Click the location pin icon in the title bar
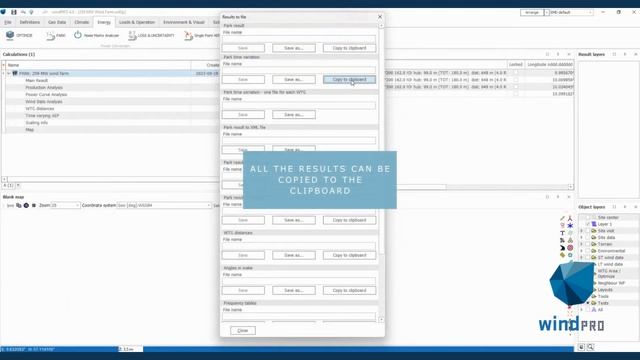640x360 pixels. [x=31, y=12]
